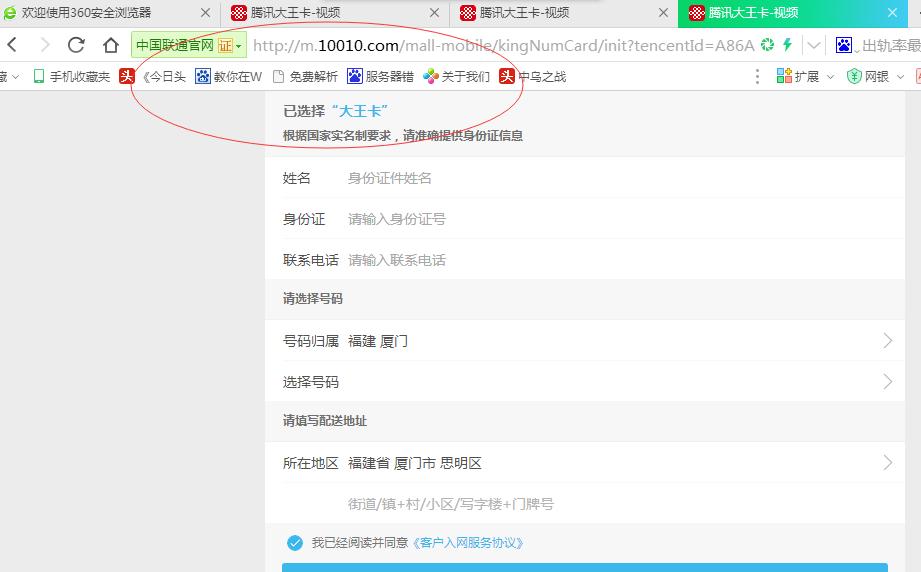Open the 《客户入网服务协议》 link

pyautogui.click(x=467, y=543)
